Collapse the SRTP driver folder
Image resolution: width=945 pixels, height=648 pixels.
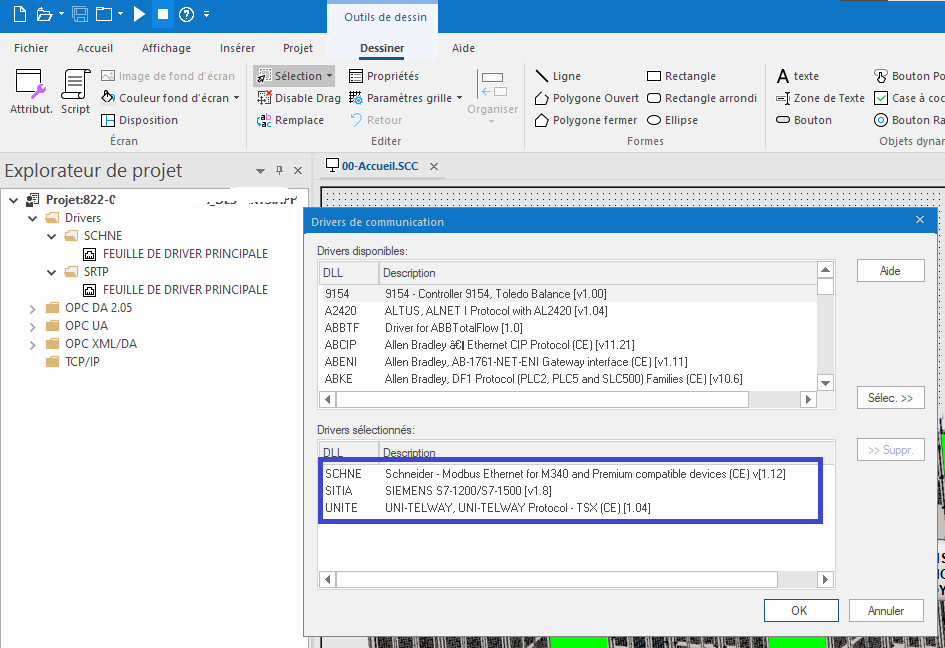pyautogui.click(x=52, y=272)
